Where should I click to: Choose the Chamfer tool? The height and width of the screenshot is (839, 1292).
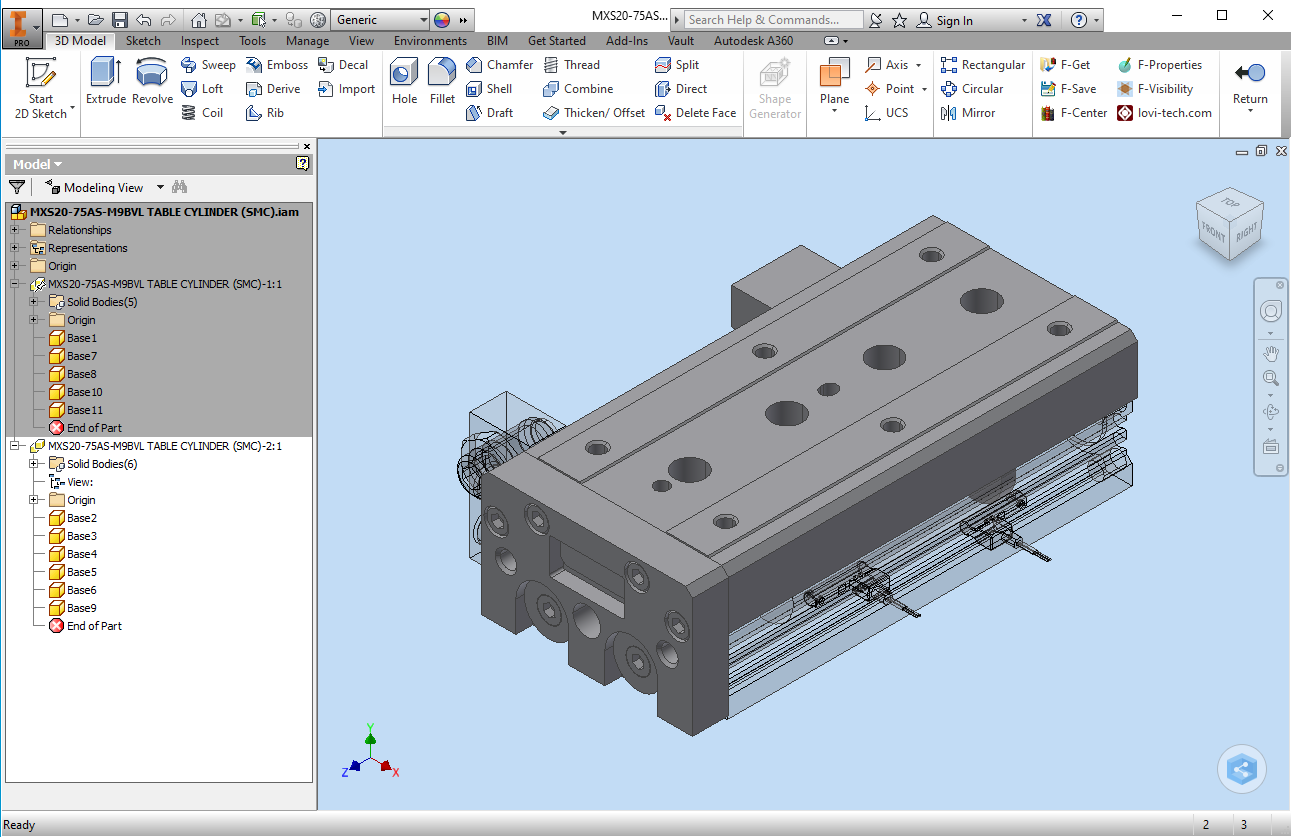[499, 65]
